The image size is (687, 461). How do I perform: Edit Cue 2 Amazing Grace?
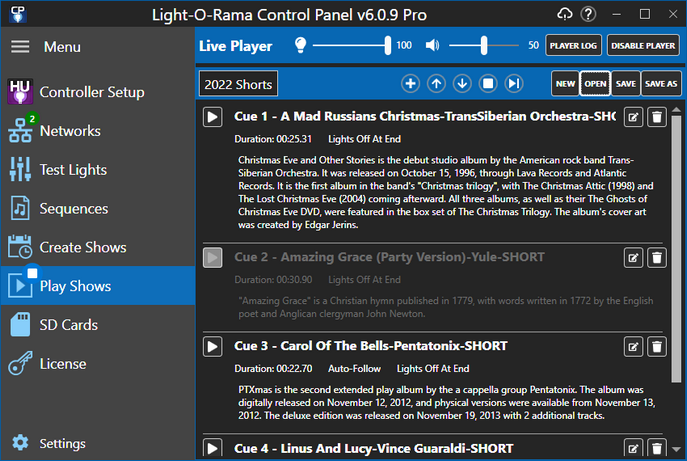coord(633,258)
